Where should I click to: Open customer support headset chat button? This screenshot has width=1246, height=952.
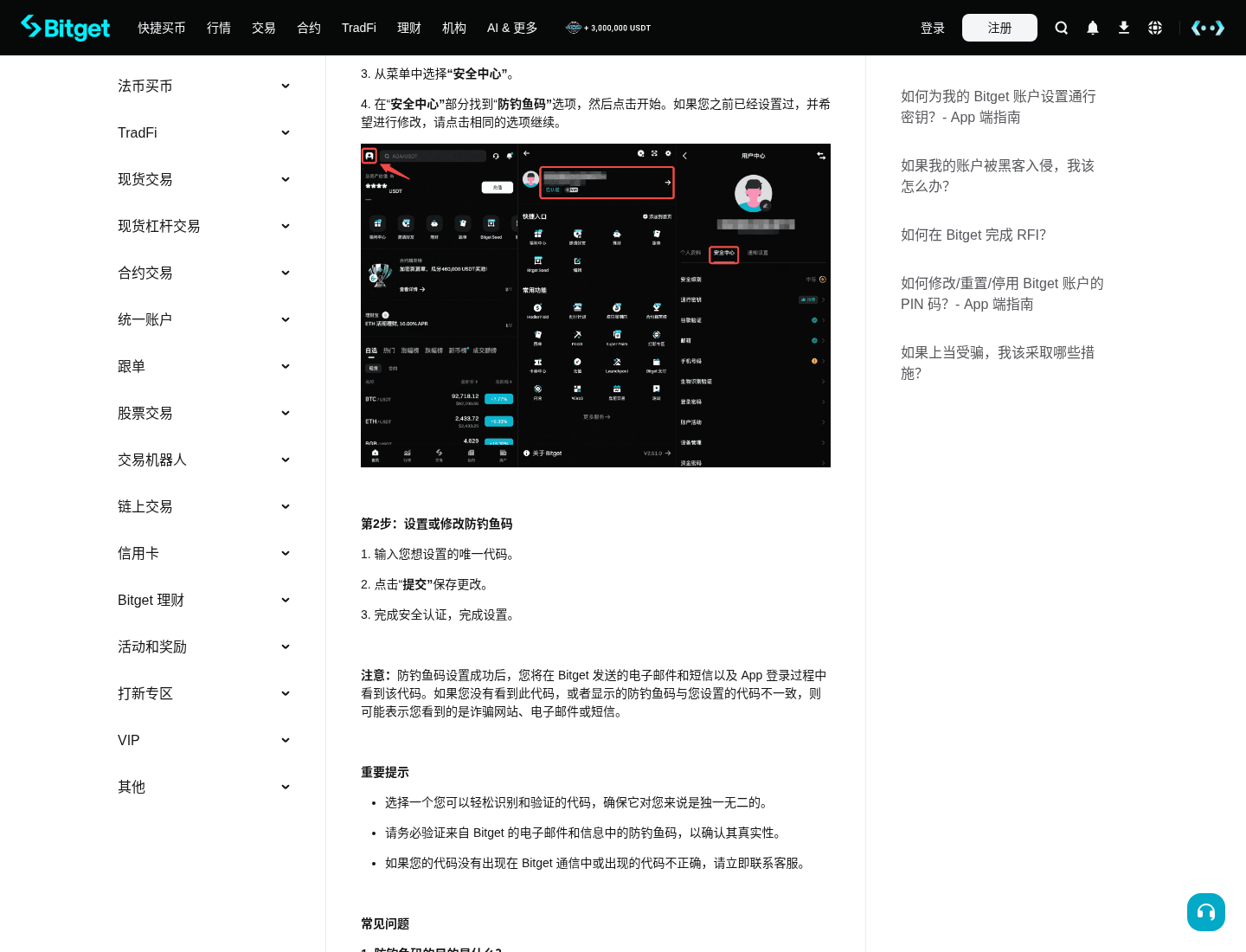1206,912
